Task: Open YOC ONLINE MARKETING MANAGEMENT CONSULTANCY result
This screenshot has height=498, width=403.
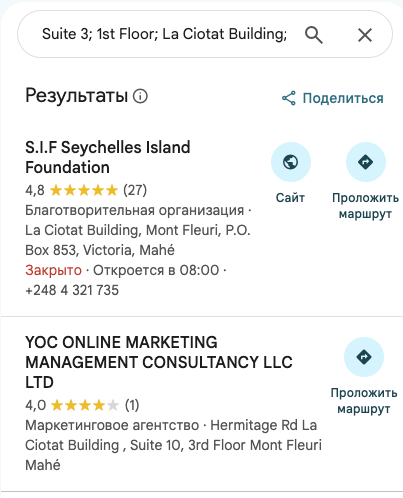Action: click(159, 362)
